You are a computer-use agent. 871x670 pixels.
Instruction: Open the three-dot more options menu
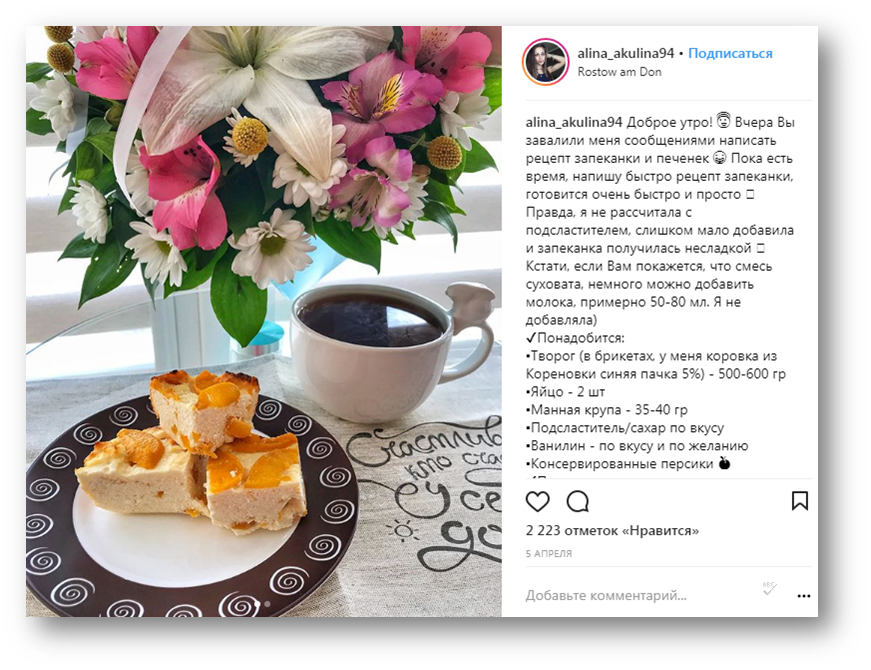[x=803, y=596]
